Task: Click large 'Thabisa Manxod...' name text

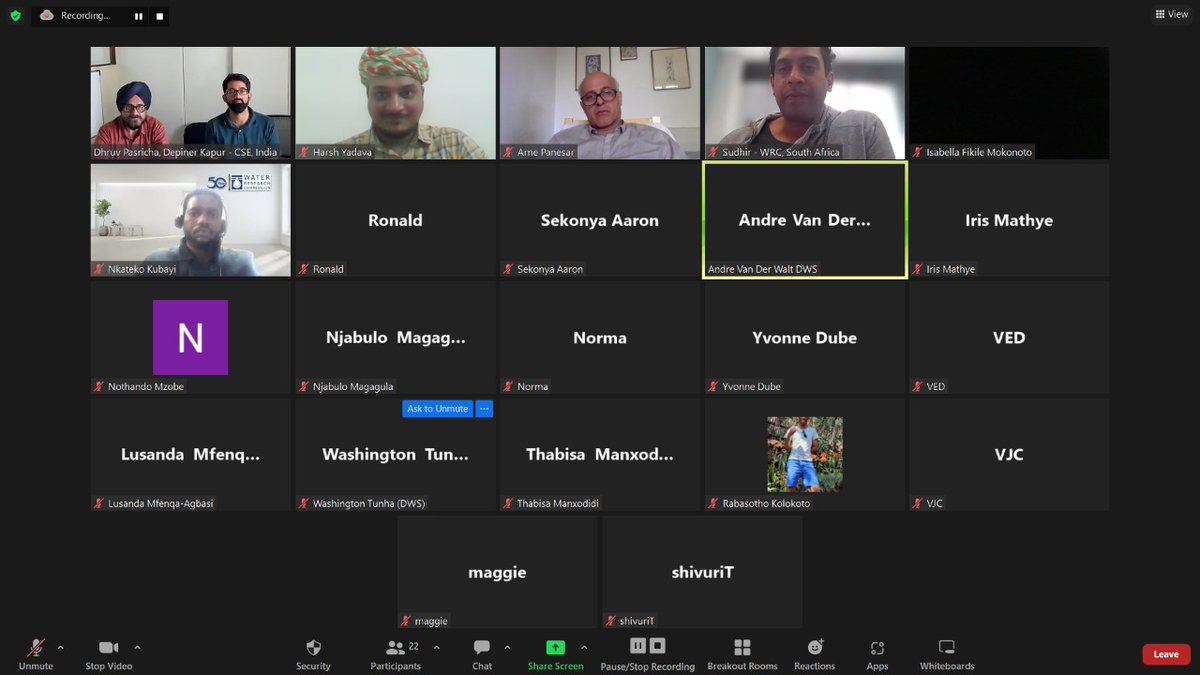Action: 600,454
